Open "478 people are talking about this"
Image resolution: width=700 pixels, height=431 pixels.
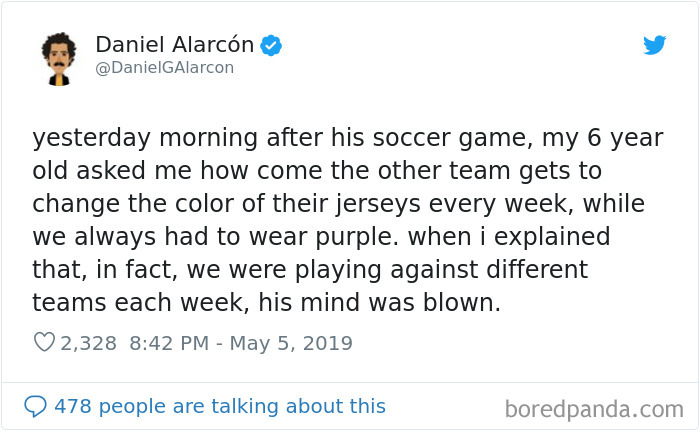pyautogui.click(x=220, y=406)
